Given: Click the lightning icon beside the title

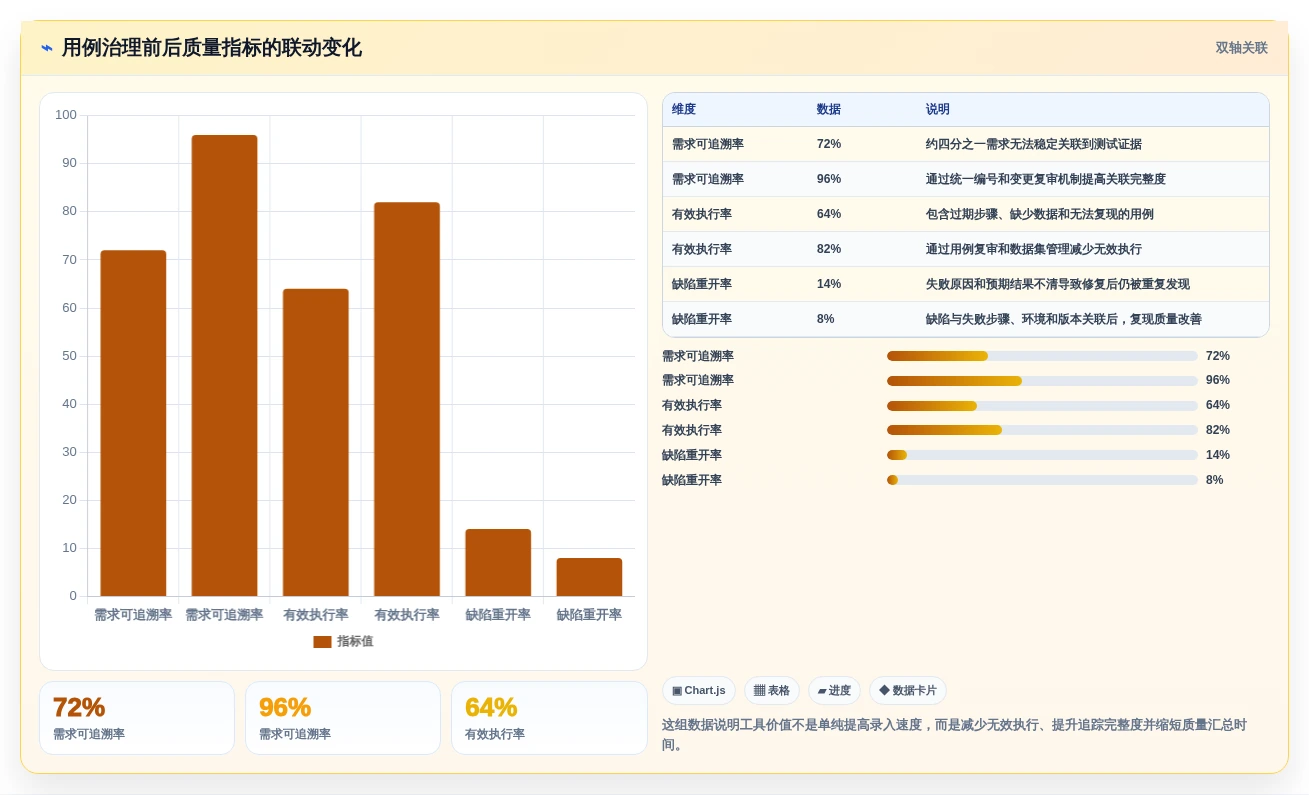Looking at the screenshot, I should (x=47, y=48).
